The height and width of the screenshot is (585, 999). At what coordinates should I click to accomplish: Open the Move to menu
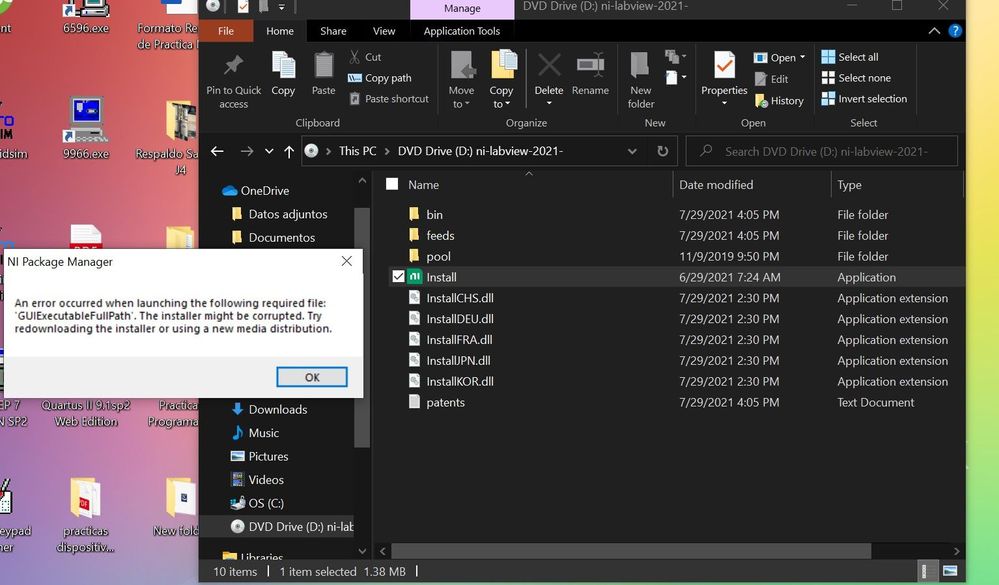[x=461, y=80]
